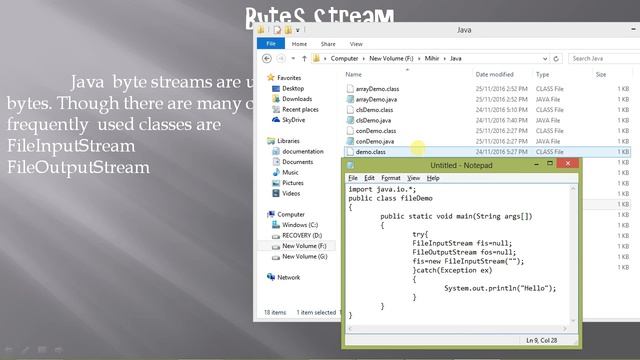Switch to the Home ribbon tab

pos(299,44)
